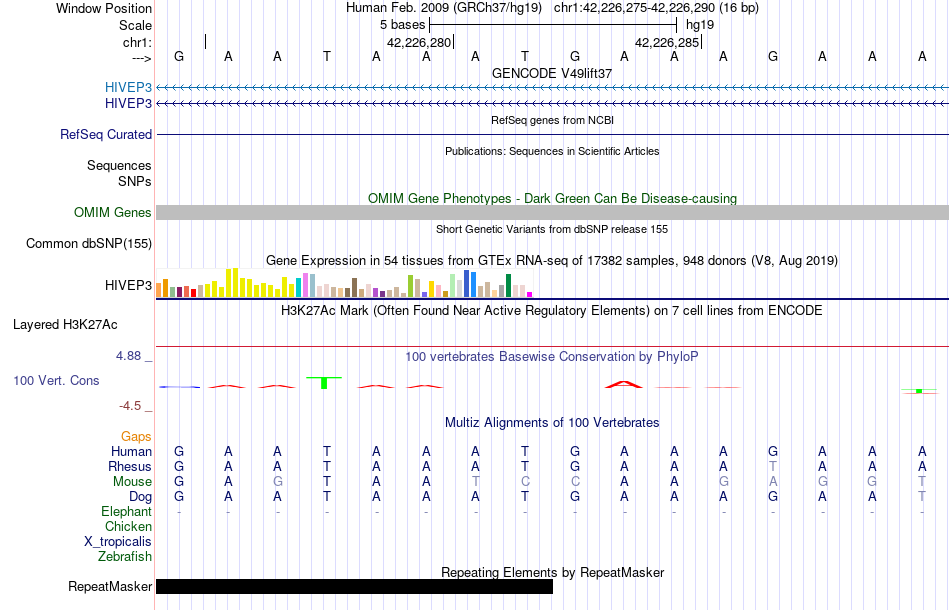Image resolution: width=950 pixels, height=610 pixels.
Task: Click the Sequences track label
Action: [119, 165]
